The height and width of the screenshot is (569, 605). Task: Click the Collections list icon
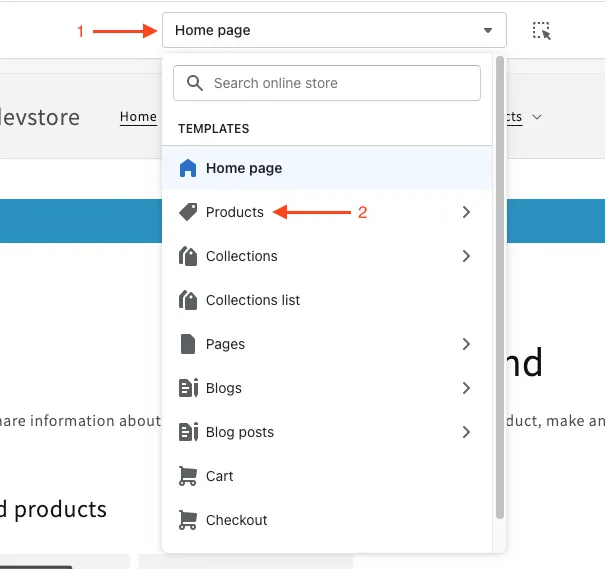(x=188, y=300)
